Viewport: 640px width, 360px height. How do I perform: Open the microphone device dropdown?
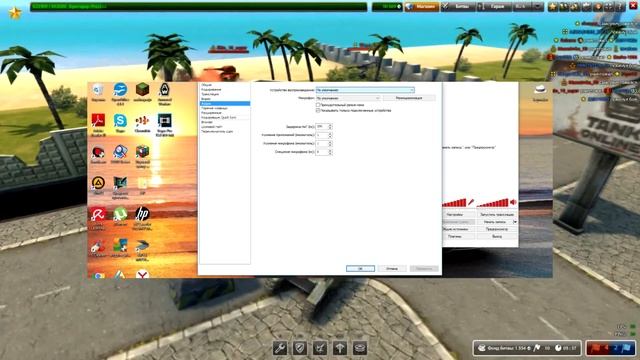pos(348,98)
